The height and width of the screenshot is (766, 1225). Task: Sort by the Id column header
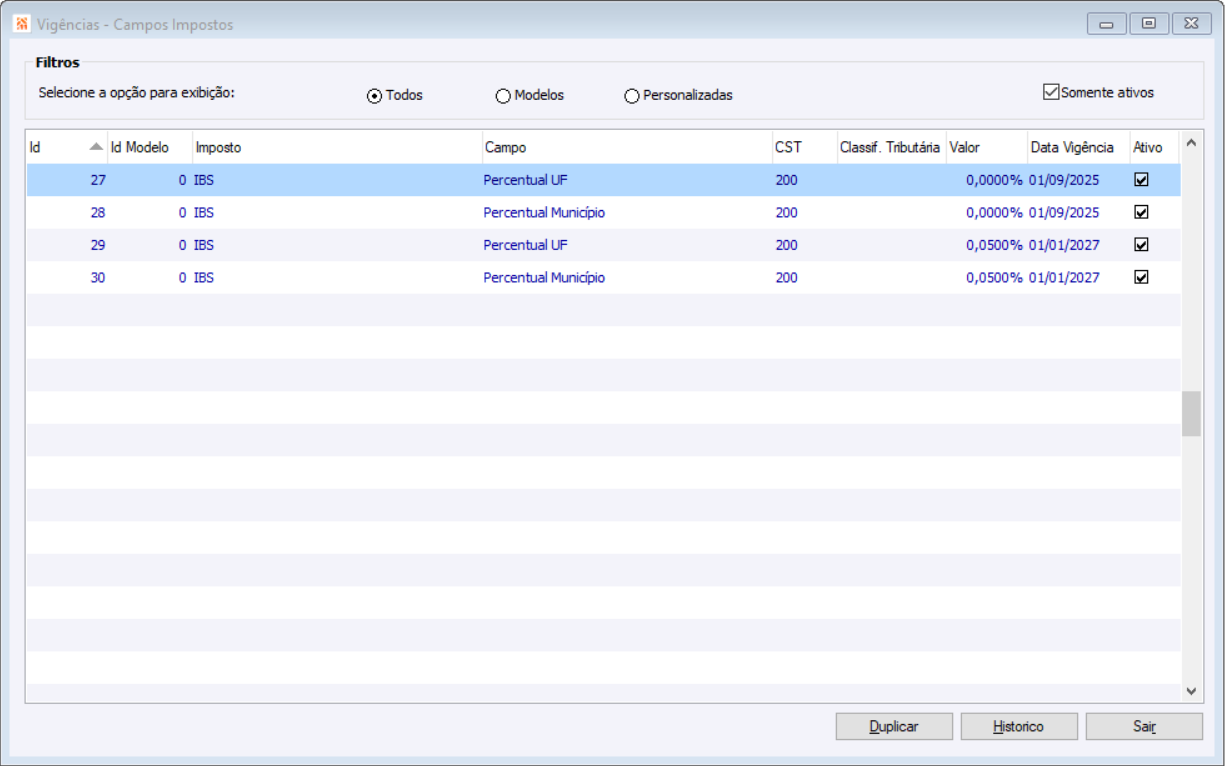click(66, 147)
